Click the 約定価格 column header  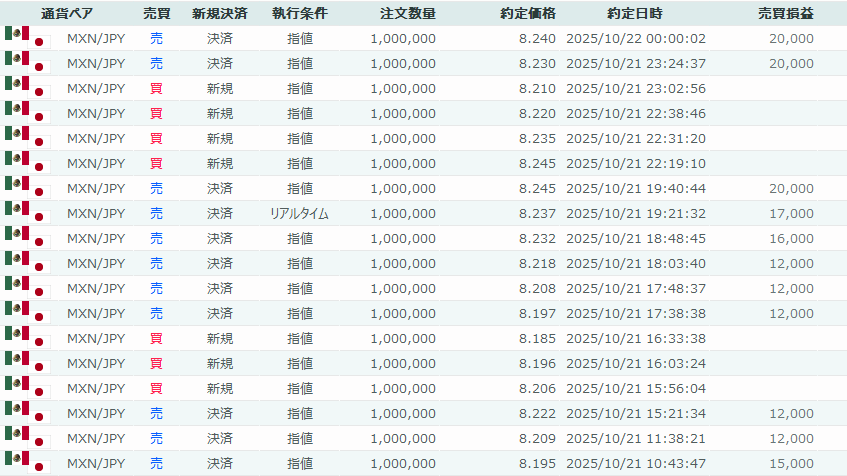pyautogui.click(x=528, y=14)
